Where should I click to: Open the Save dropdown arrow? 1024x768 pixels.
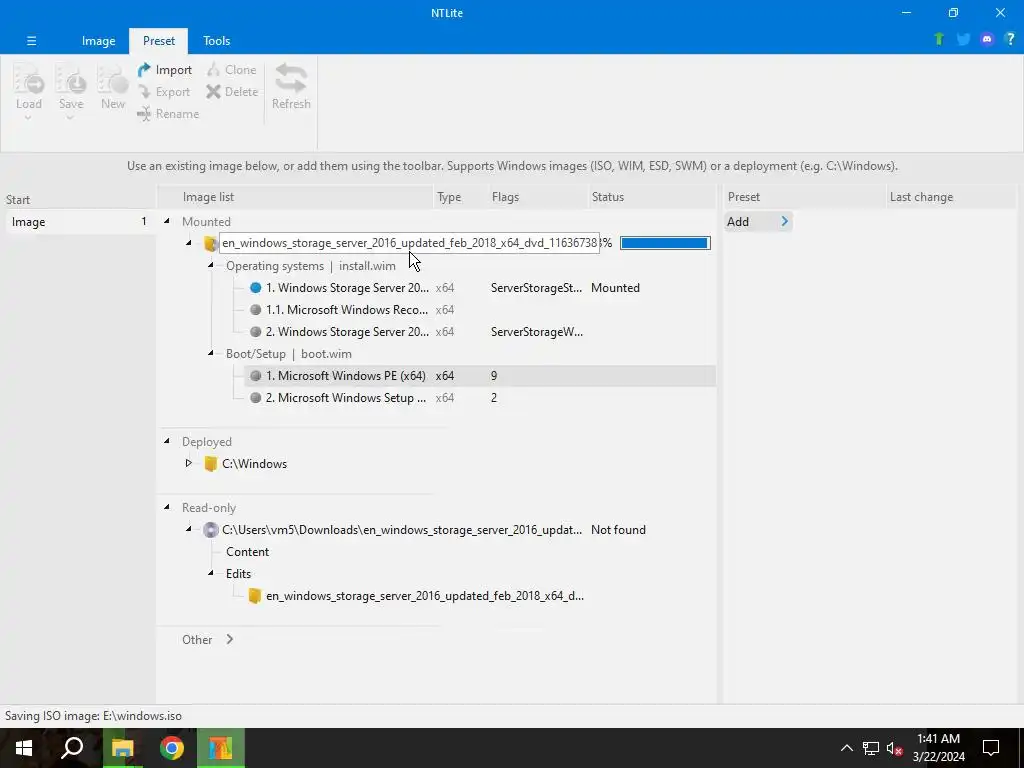click(70, 118)
